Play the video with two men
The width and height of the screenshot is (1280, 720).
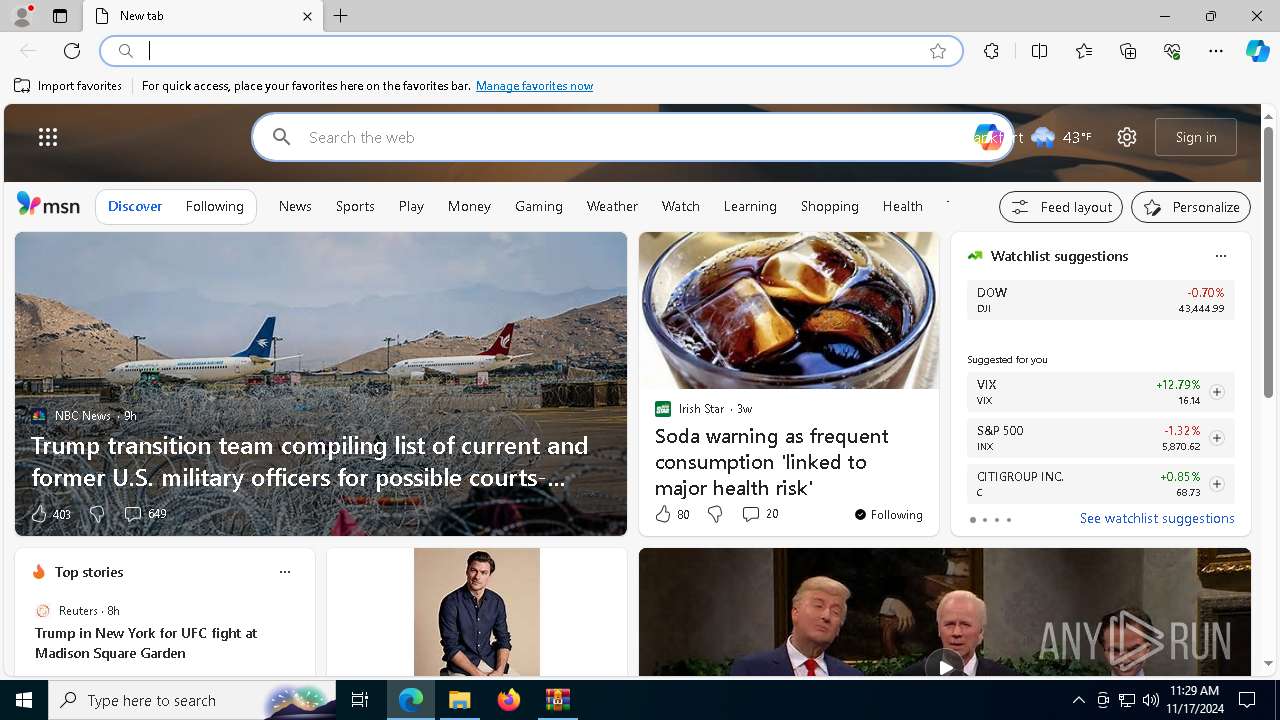pyautogui.click(x=944, y=666)
